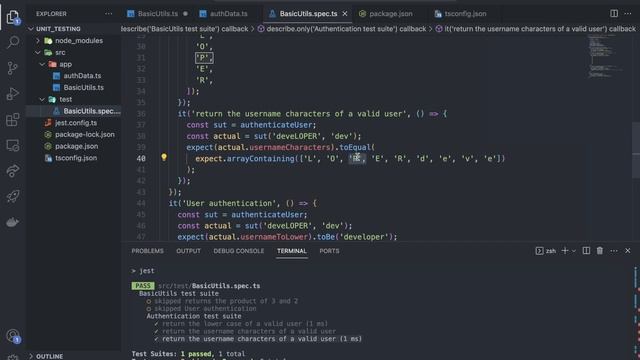Open the Source Control view
The width and height of the screenshot is (640, 360).
point(13,68)
